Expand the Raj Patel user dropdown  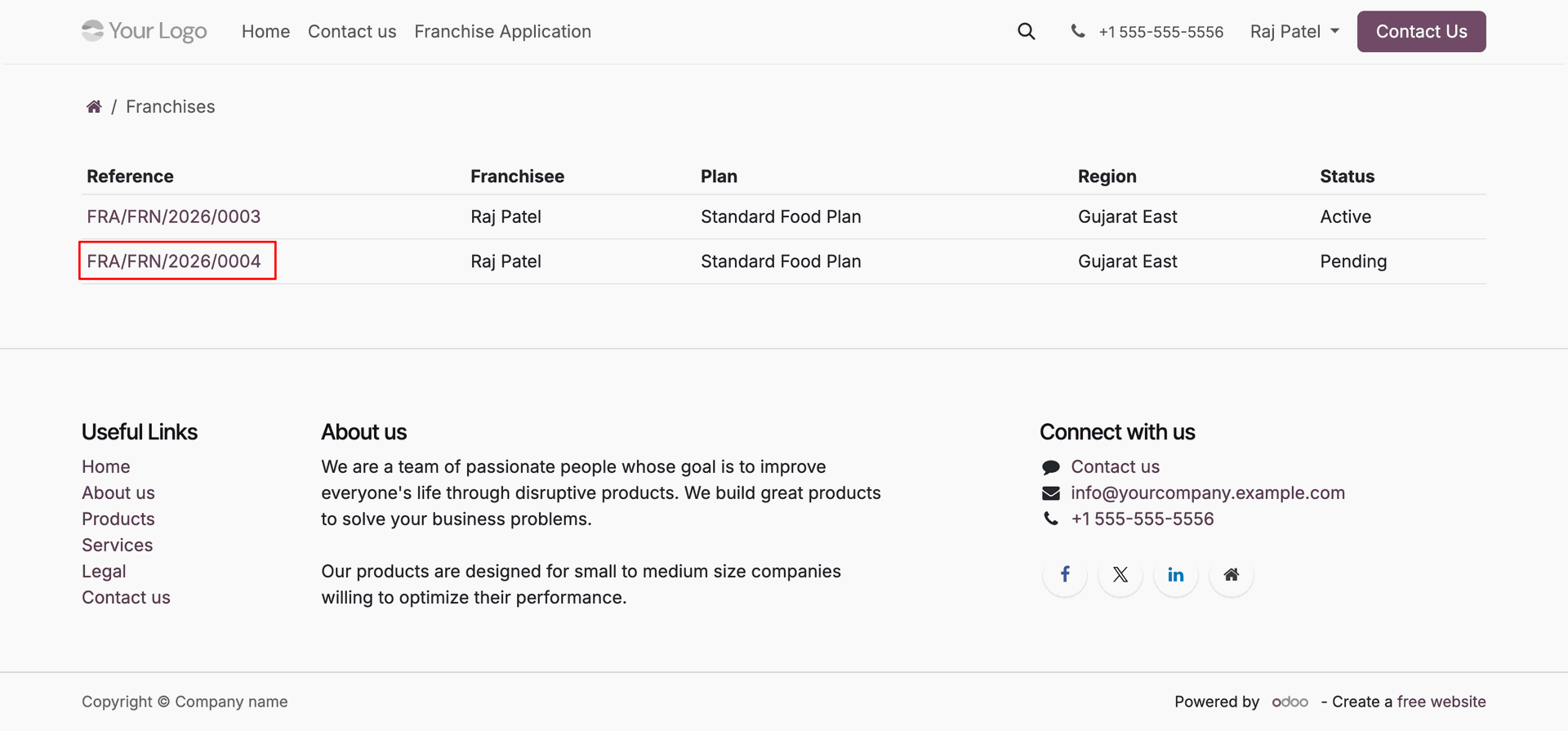click(x=1294, y=32)
